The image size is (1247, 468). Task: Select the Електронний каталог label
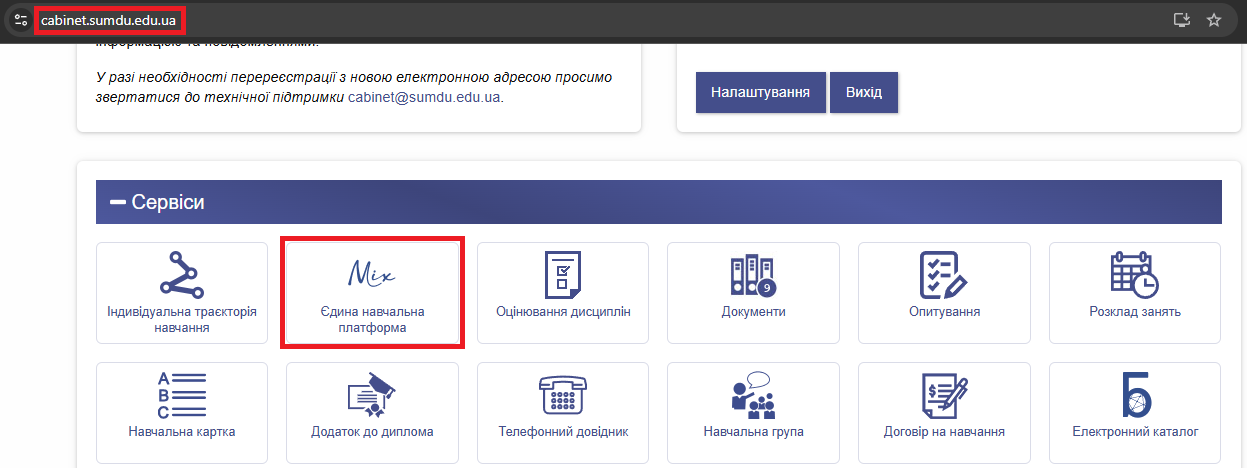coord(1135,432)
